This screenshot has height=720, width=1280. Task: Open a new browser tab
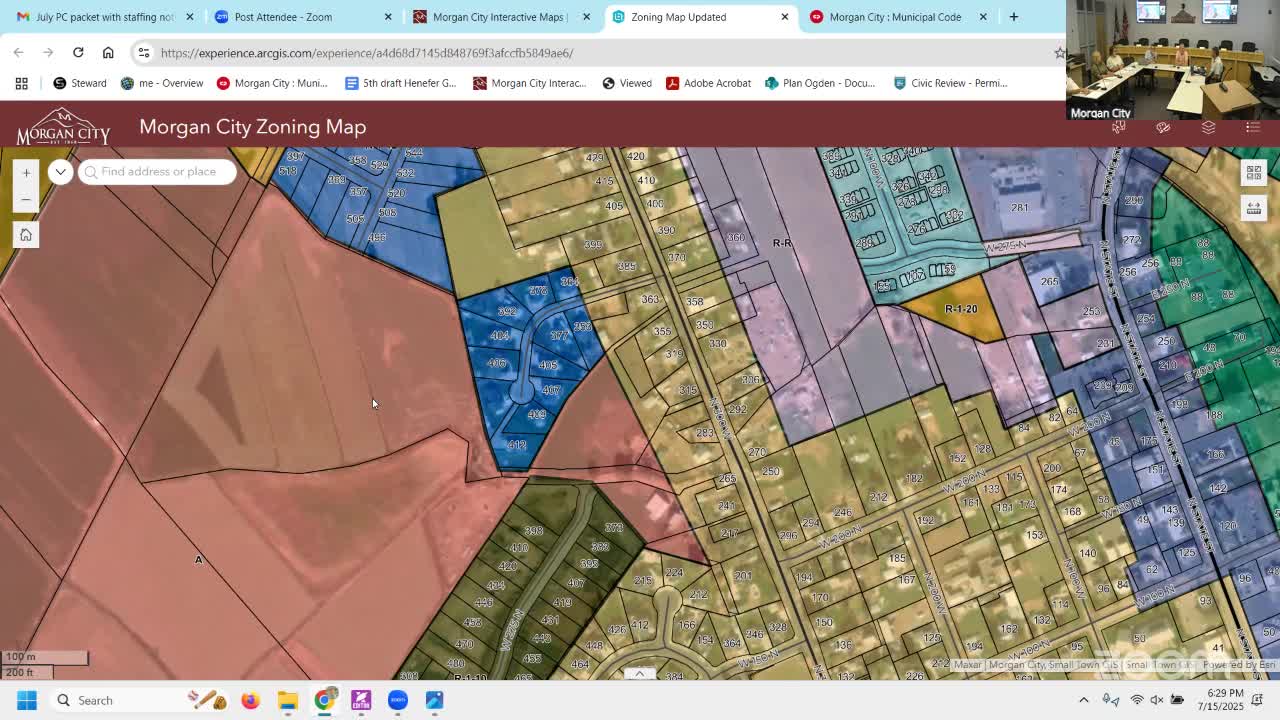pyautogui.click(x=1013, y=17)
